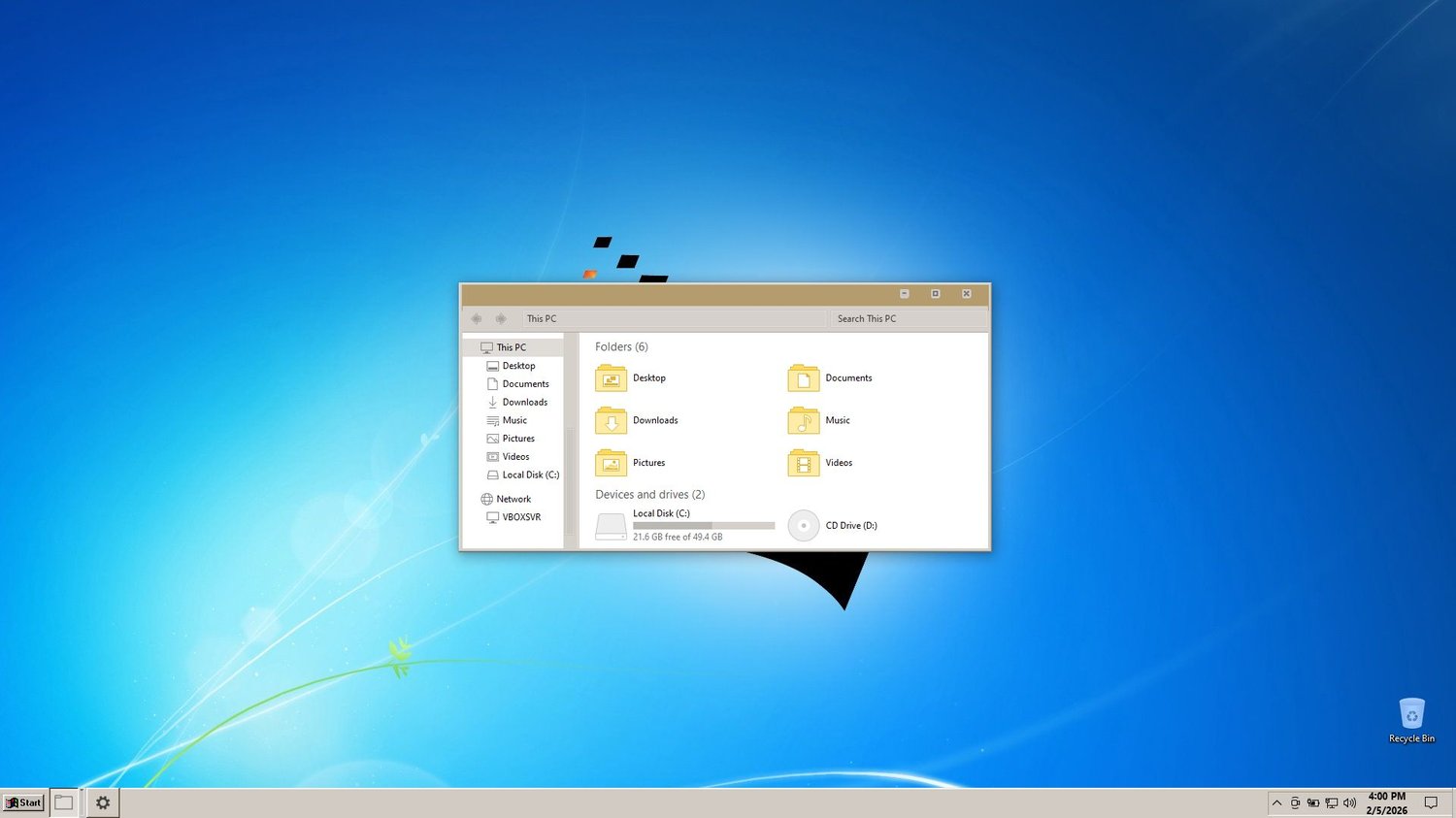1456x818 pixels.
Task: Open the Documents folder icon
Action: point(804,378)
